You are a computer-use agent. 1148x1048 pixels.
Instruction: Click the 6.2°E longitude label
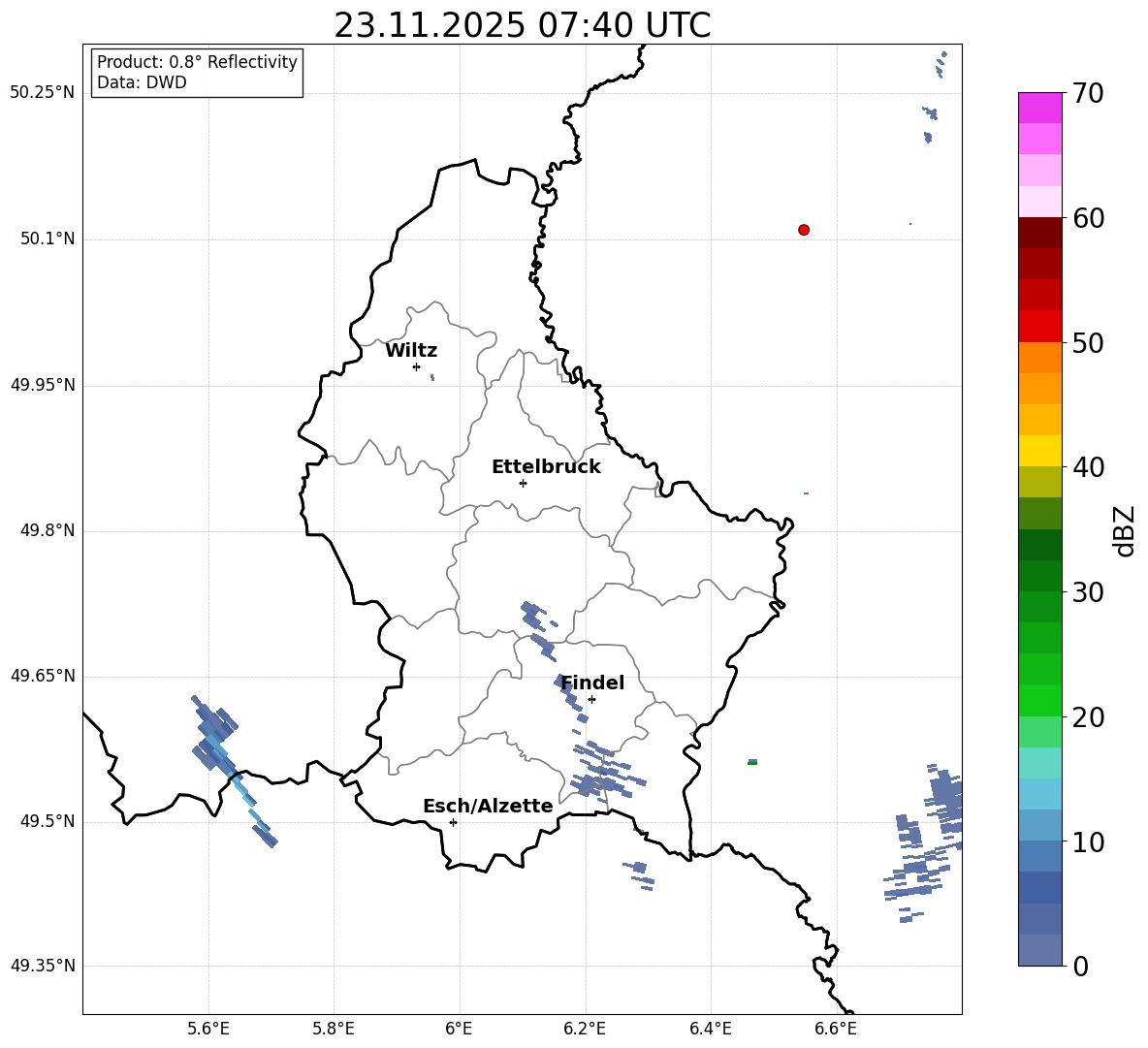coord(585,1029)
